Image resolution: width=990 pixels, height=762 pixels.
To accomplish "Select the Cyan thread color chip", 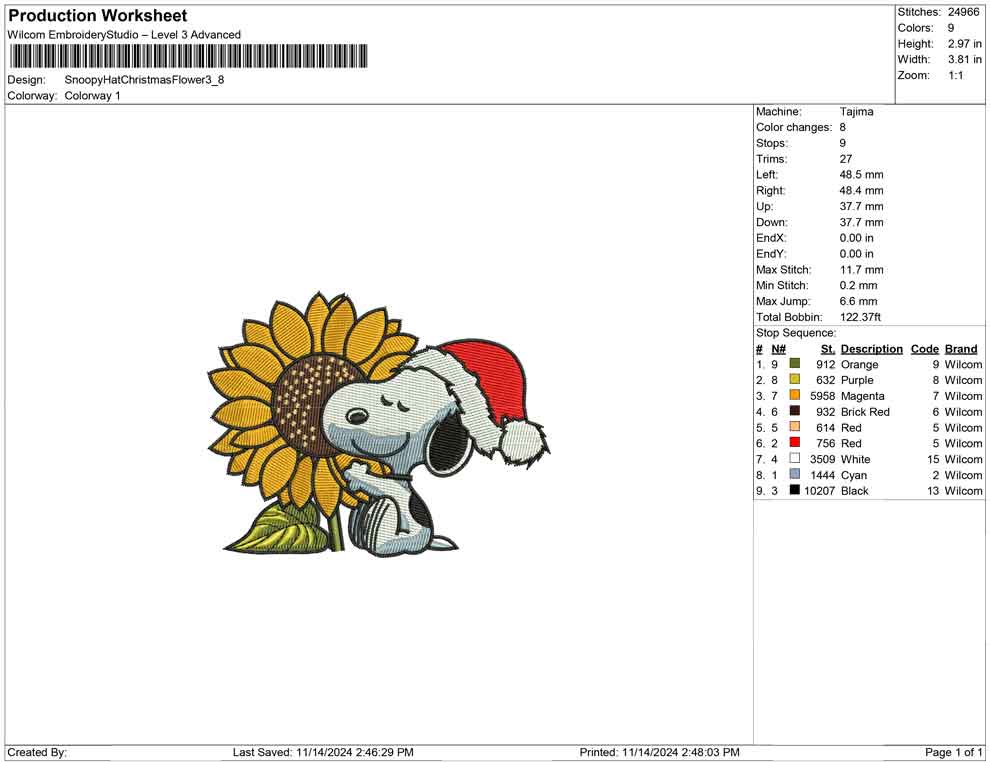I will (793, 475).
